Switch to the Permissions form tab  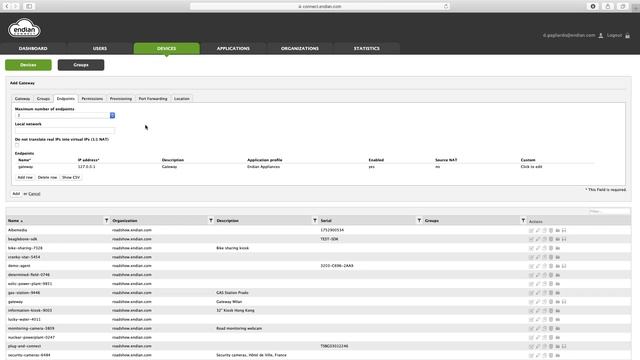click(92, 99)
